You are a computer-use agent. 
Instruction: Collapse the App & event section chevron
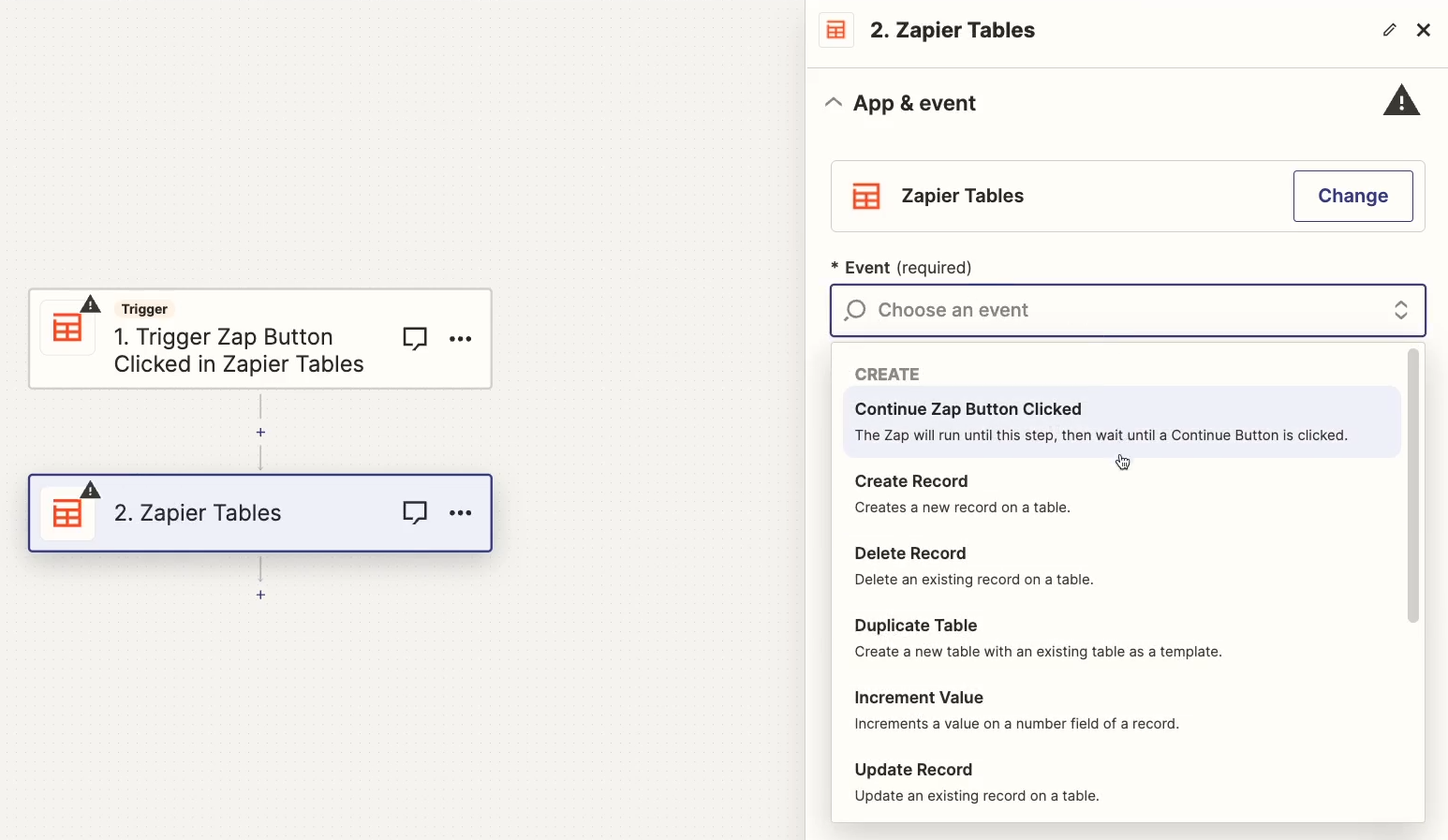(x=834, y=102)
